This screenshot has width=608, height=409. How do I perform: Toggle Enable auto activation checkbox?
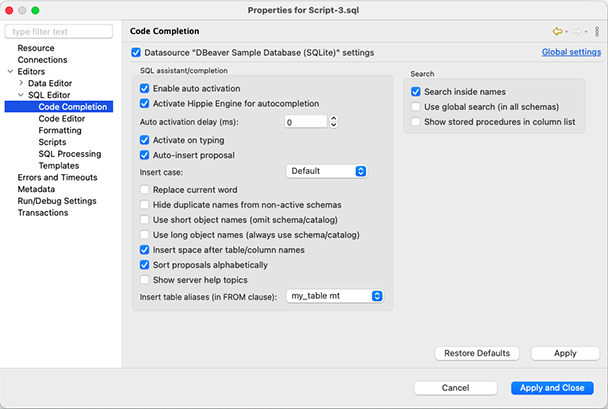(x=144, y=88)
